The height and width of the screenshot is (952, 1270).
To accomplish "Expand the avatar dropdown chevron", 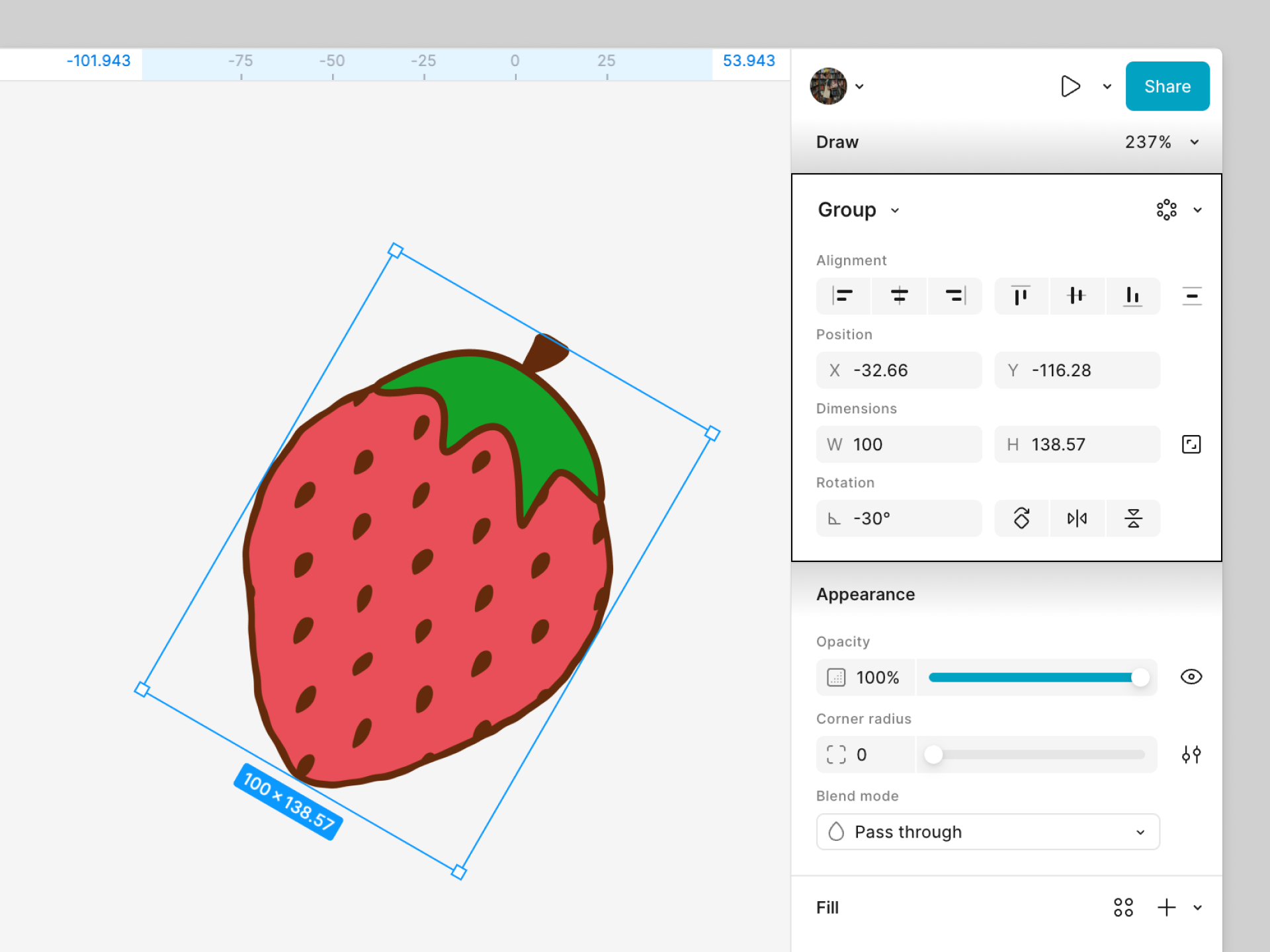I will click(859, 87).
